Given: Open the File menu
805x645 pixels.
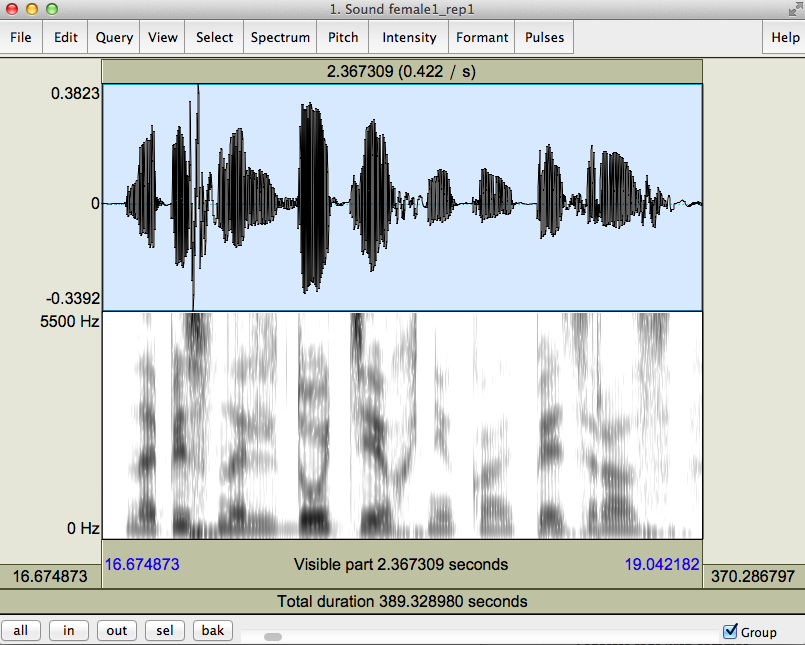Looking at the screenshot, I should [x=21, y=37].
